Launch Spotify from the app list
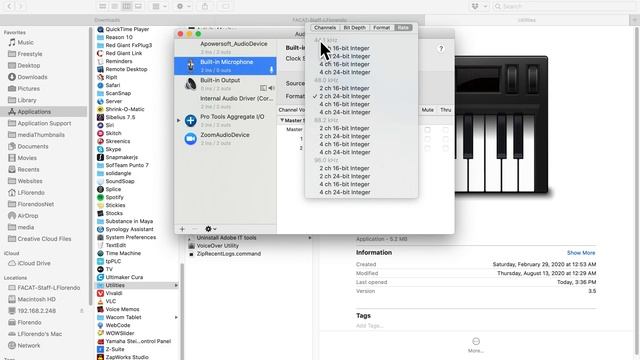This screenshot has height=360, width=640. tap(110, 197)
